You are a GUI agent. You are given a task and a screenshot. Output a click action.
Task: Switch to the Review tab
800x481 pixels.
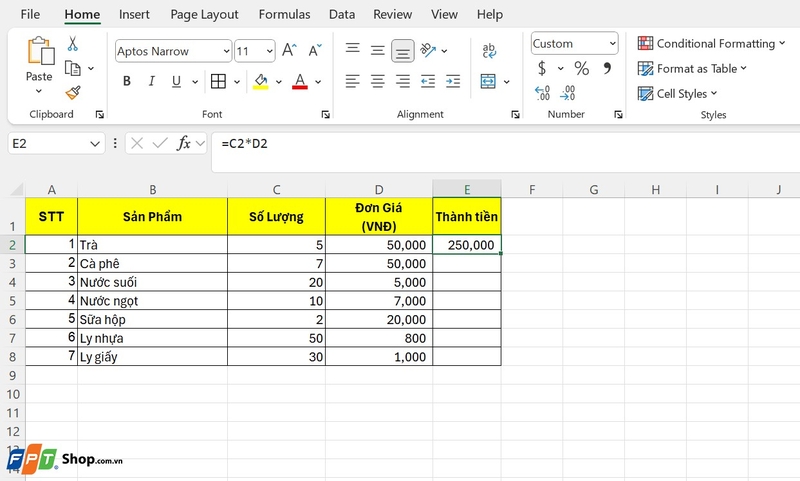[392, 14]
